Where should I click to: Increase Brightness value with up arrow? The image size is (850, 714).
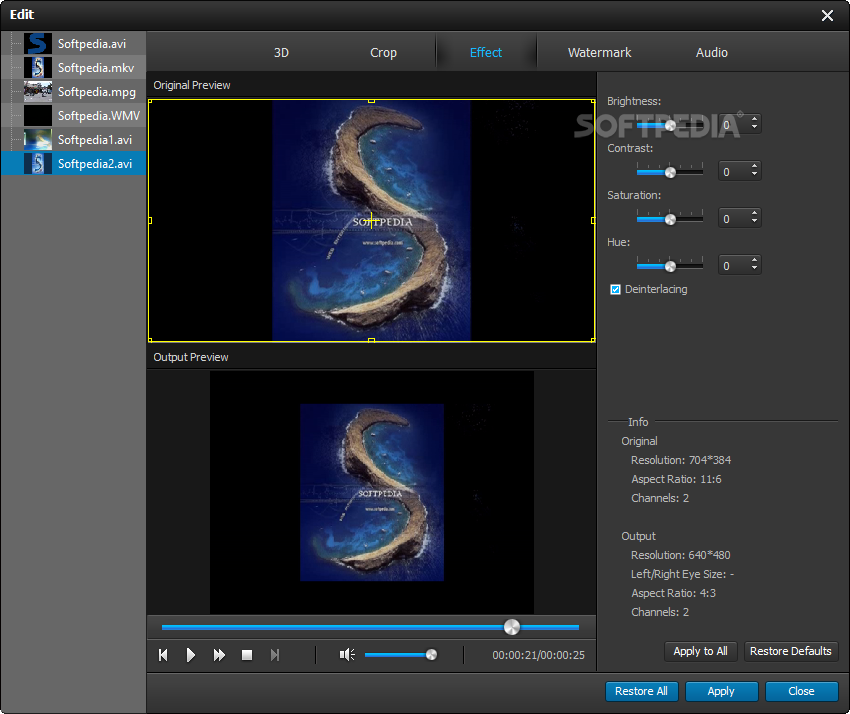tap(754, 120)
